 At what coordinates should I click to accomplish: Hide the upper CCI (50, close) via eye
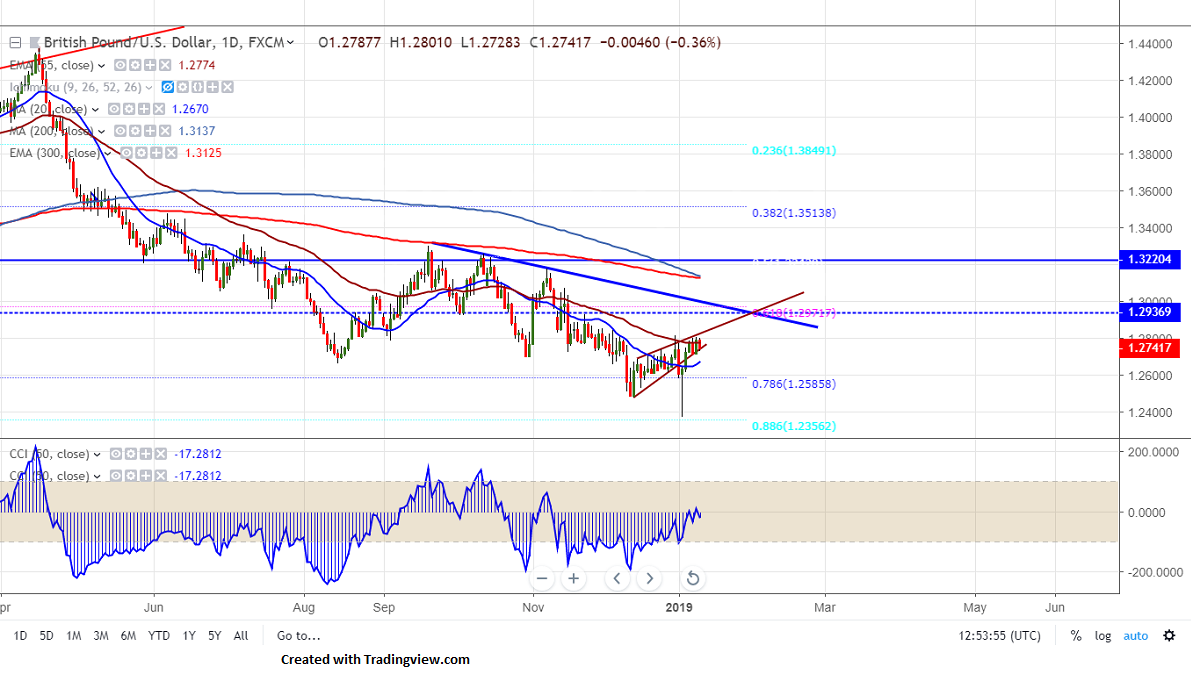[115, 454]
